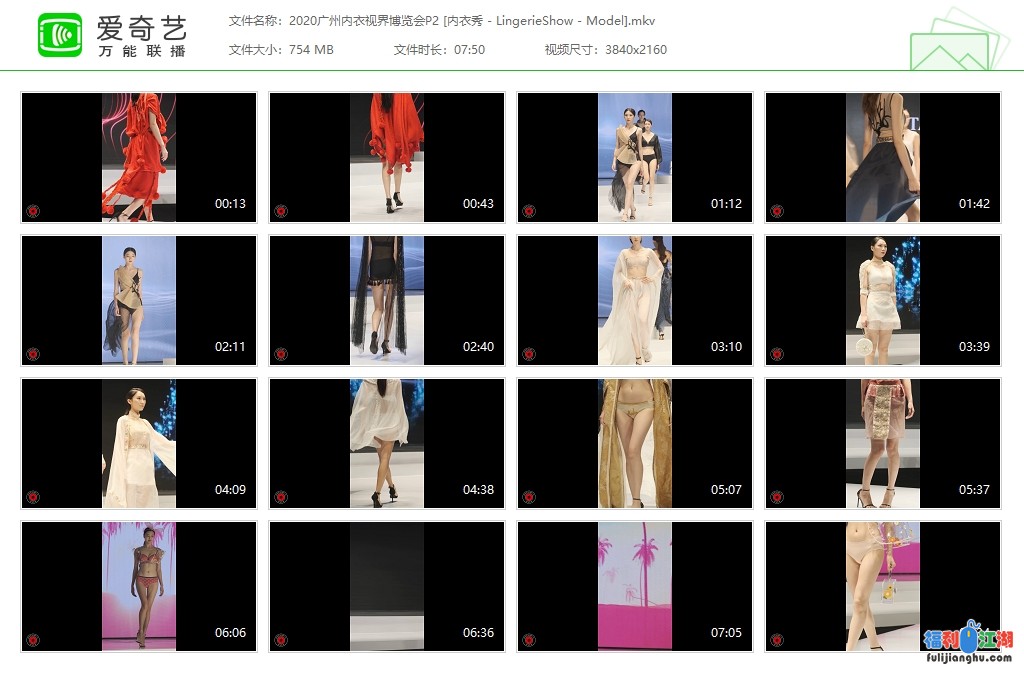This screenshot has height=673, width=1024.
Task: Click the red watermark badge in the 06:36 thumbnail
Action: point(281,640)
